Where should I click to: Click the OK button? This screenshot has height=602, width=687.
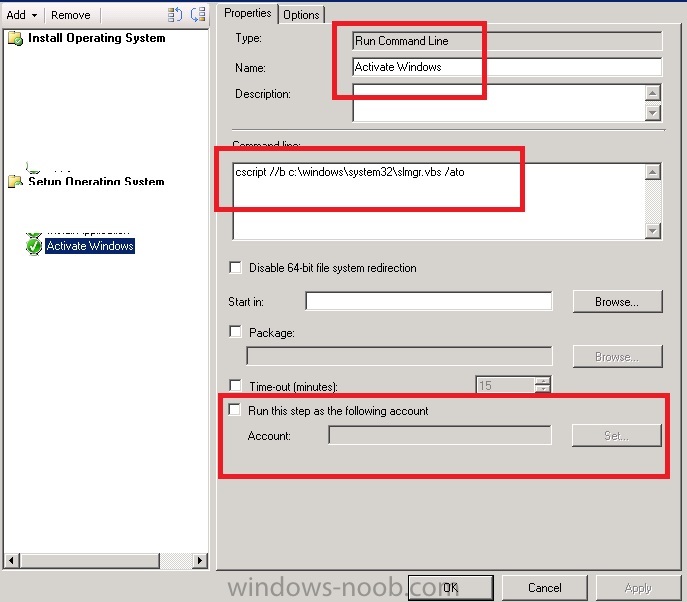coord(450,588)
